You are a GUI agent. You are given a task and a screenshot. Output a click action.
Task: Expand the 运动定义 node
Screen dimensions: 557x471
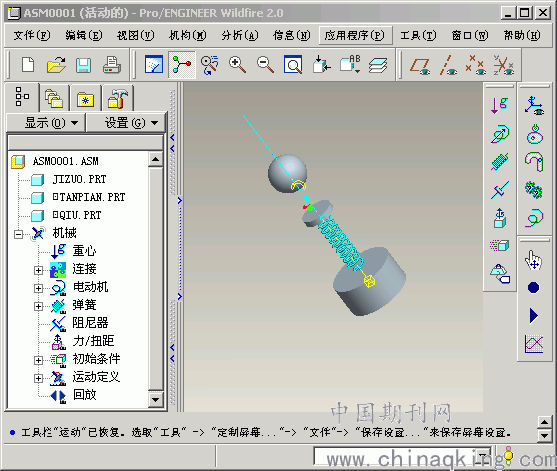point(38,378)
